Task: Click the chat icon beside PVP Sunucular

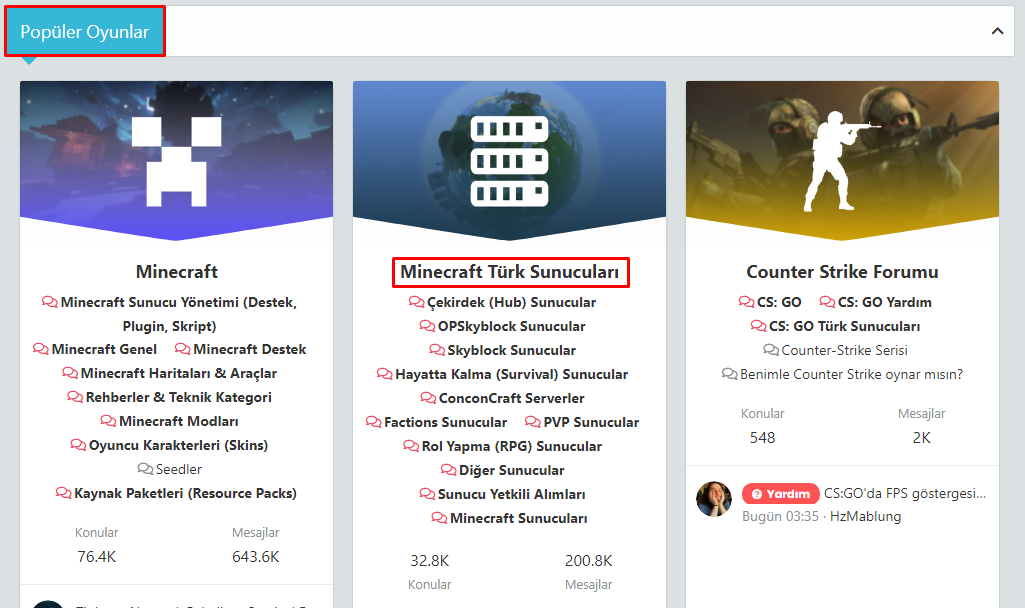Action: pos(533,422)
